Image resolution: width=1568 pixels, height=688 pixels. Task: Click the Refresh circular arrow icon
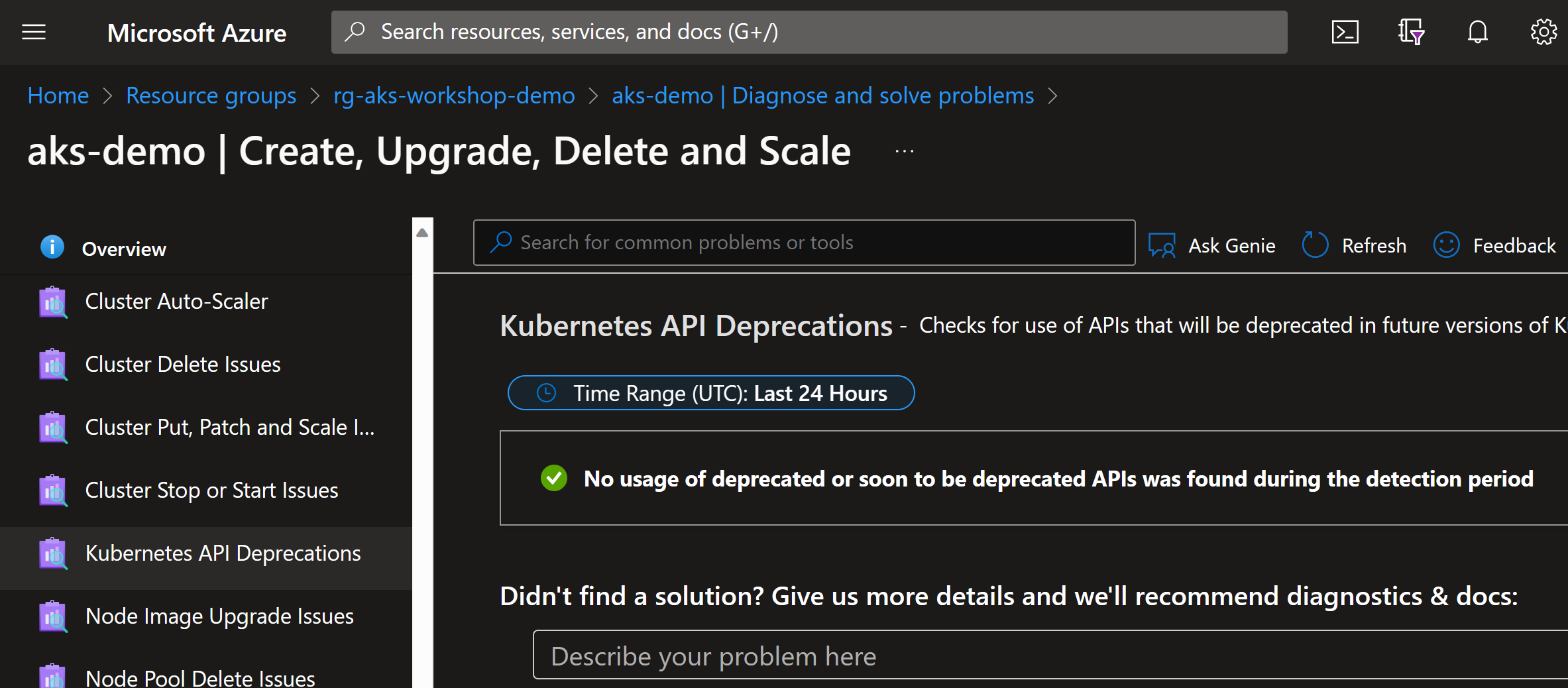point(1315,245)
